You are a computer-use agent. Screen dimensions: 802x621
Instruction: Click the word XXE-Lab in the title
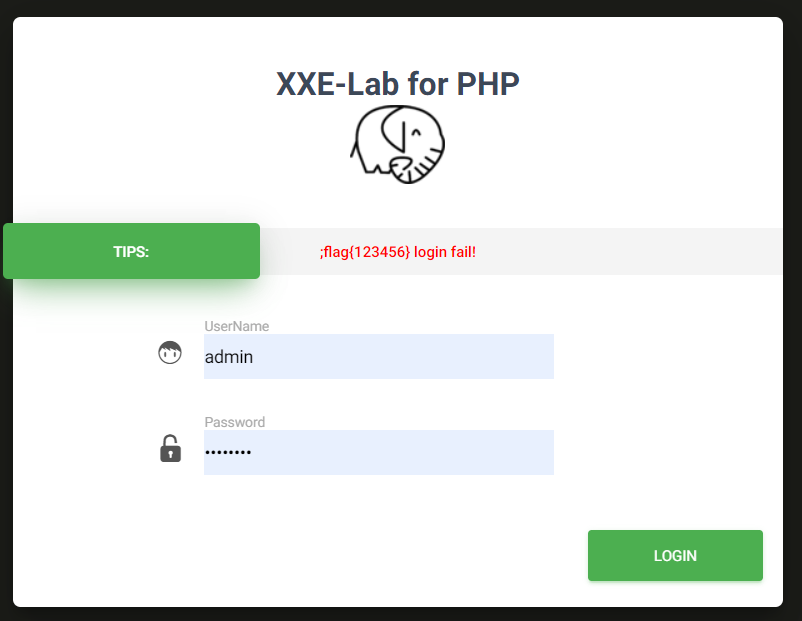(x=338, y=85)
